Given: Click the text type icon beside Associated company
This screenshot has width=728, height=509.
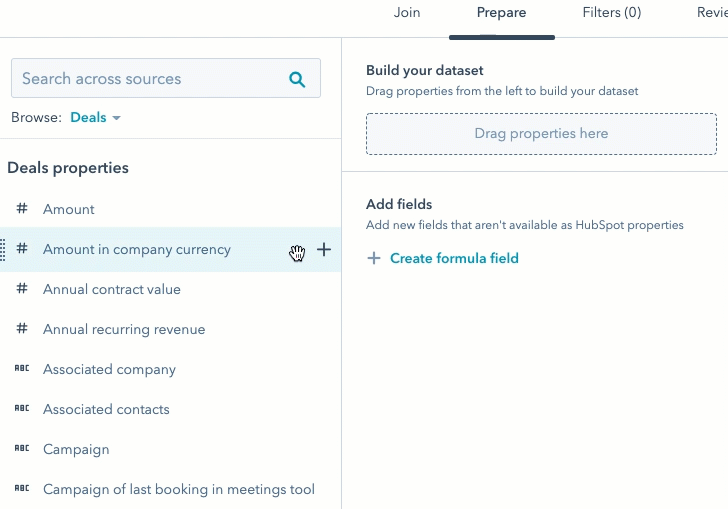Looking at the screenshot, I should 22,369.
